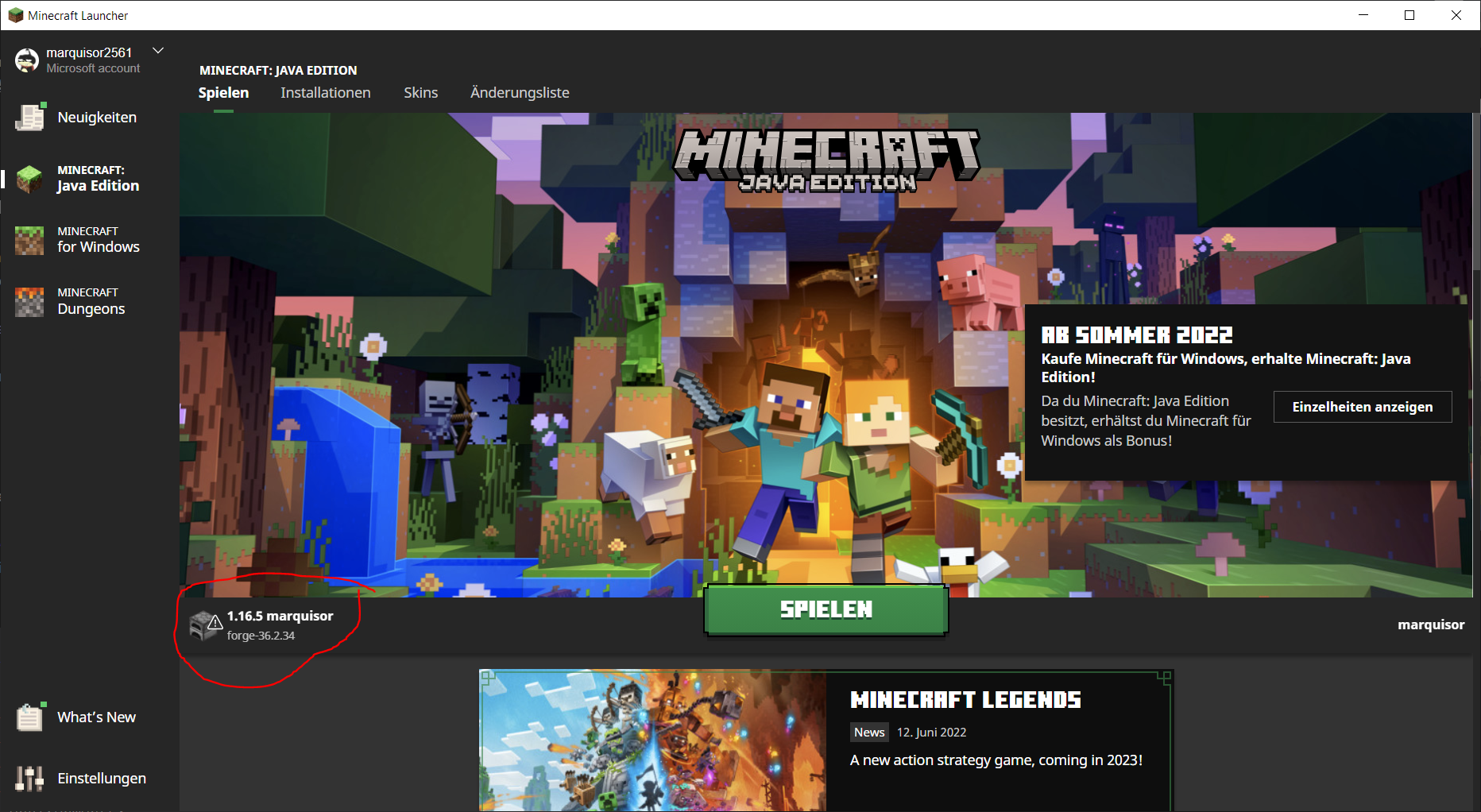Maximize the Minecraft Launcher window
Viewport: 1481px width, 812px height.
pos(1409,15)
